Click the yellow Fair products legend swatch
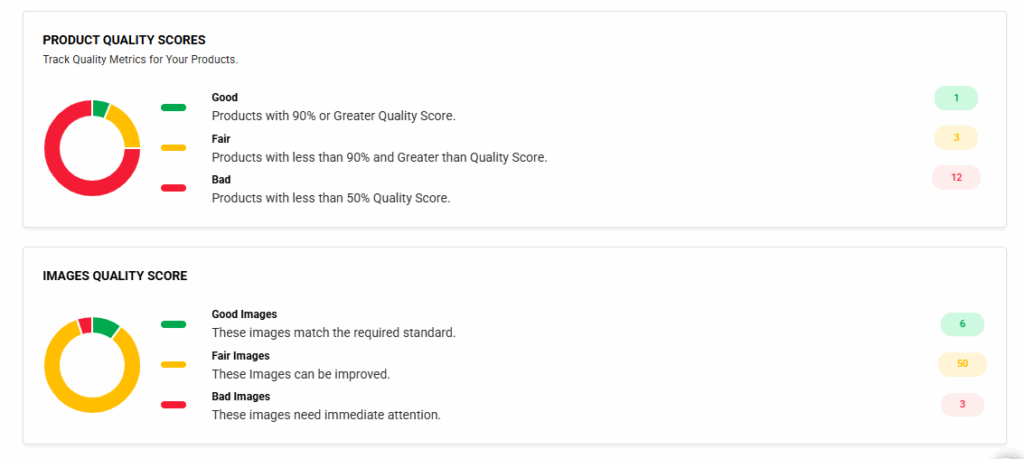This screenshot has width=1024, height=459. tap(173, 147)
